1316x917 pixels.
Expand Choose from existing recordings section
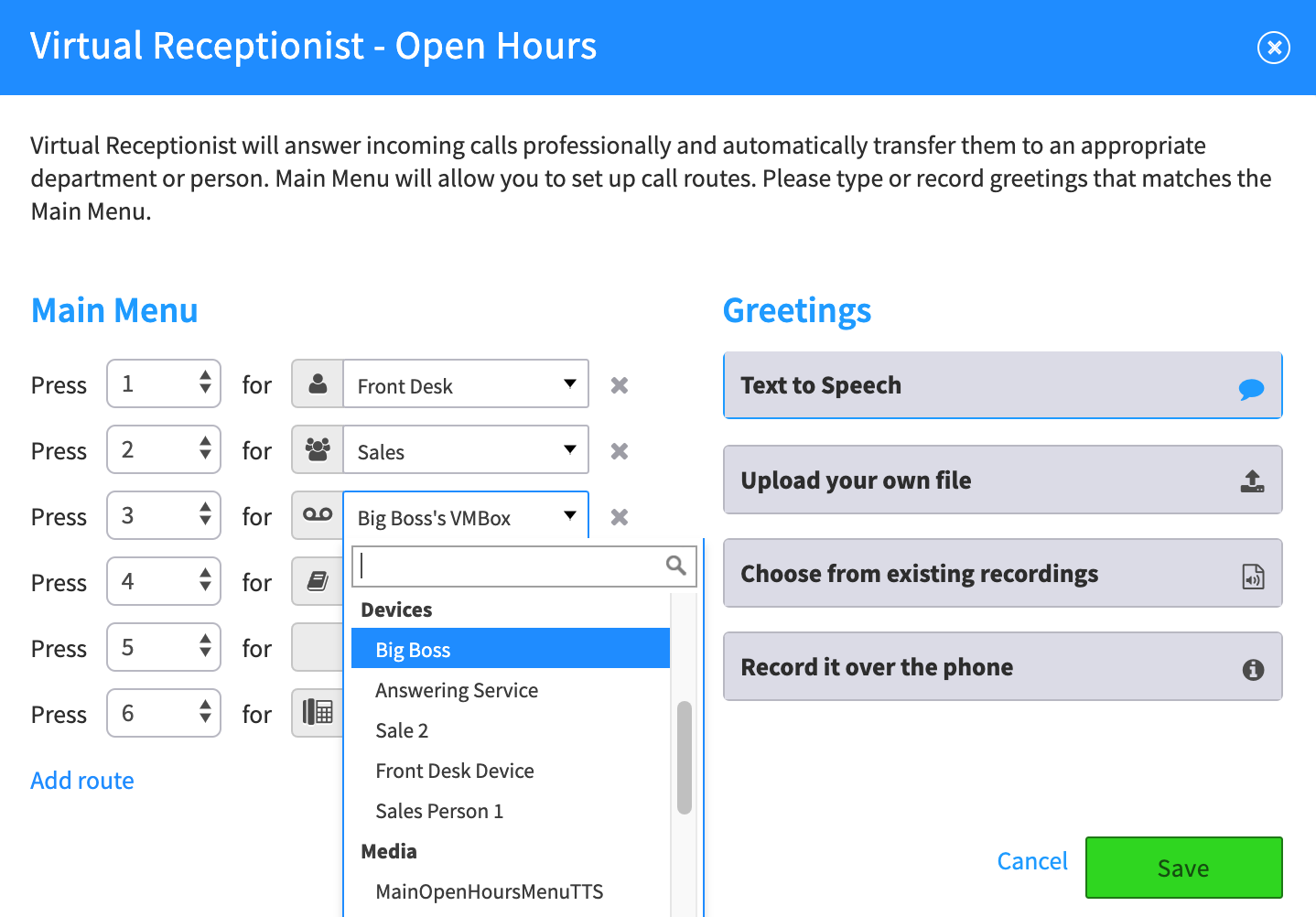point(1003,573)
